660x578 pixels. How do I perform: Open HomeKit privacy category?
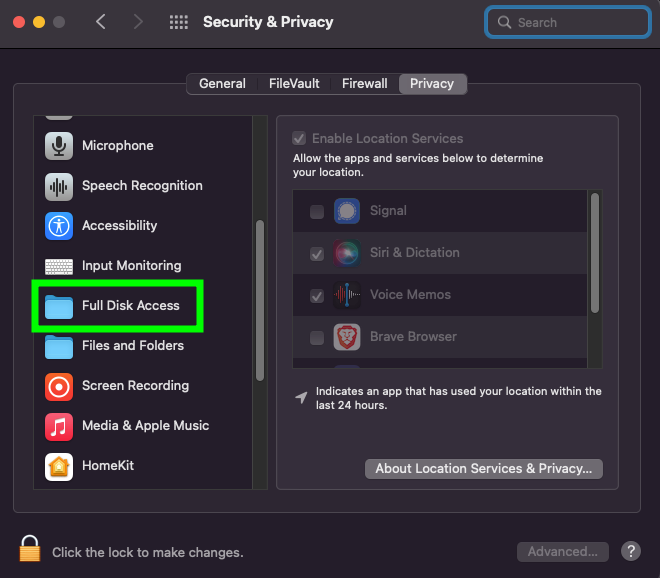coord(107,466)
